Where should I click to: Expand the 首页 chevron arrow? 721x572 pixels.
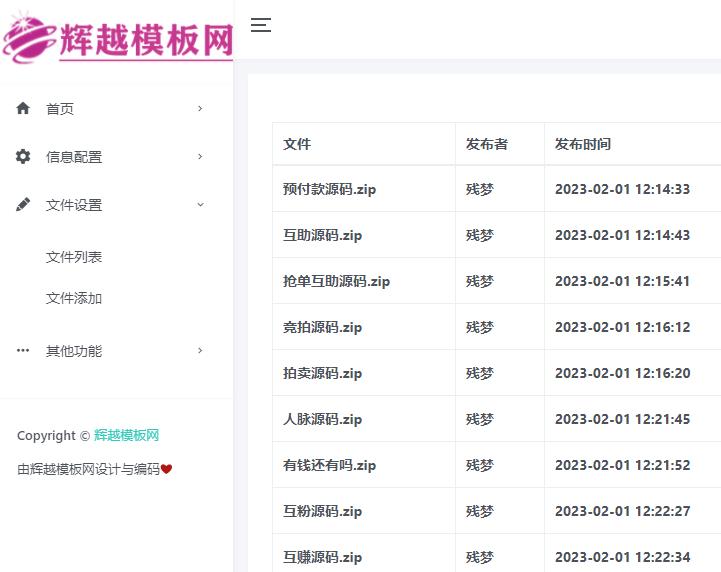click(x=200, y=108)
